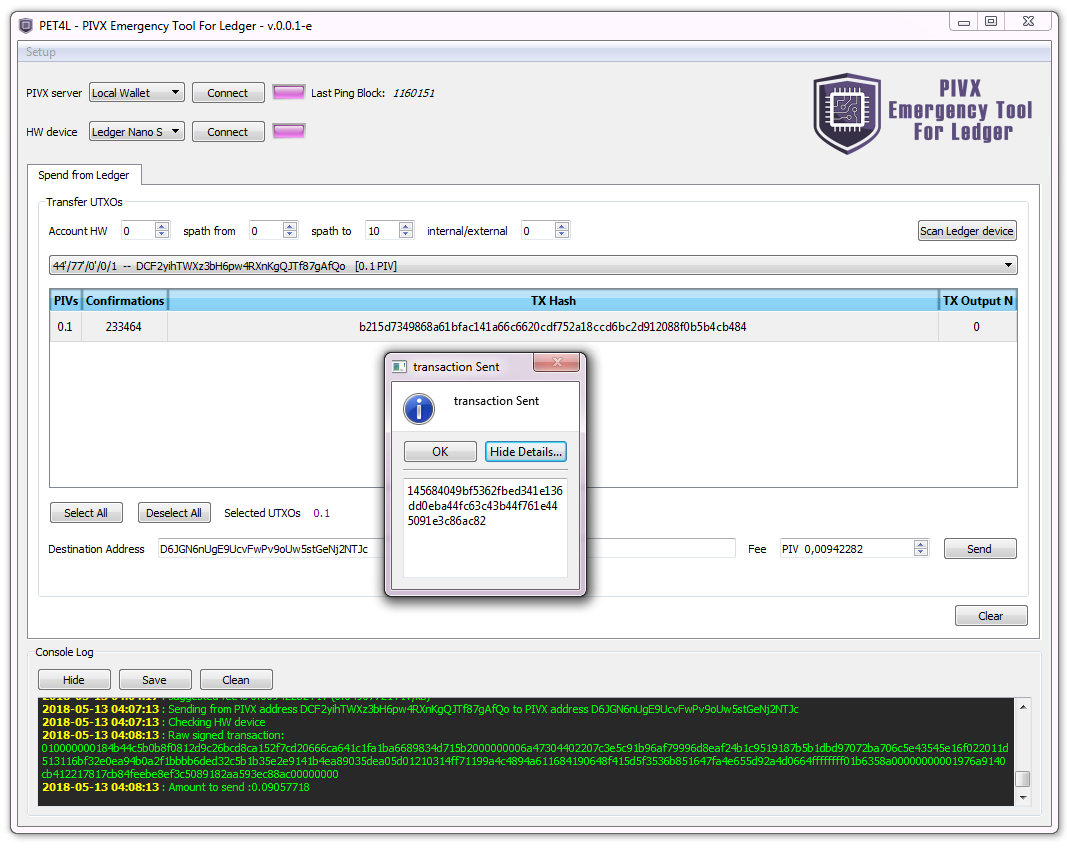Increase the Fee value with up arrow

click(921, 544)
